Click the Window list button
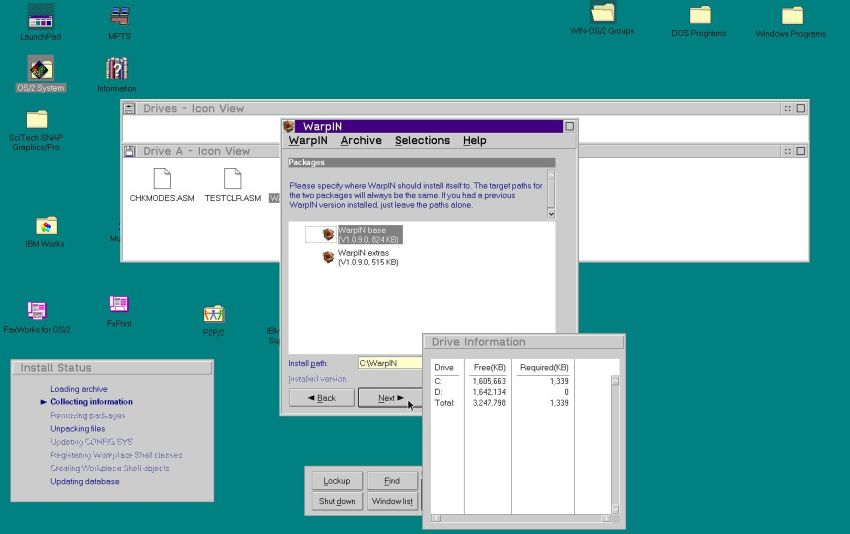This screenshot has height=534, width=850. pos(392,501)
